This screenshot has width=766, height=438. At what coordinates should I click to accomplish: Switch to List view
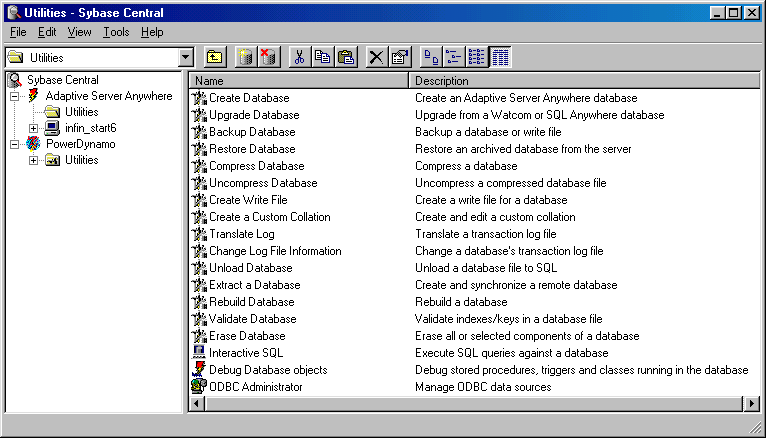476,57
